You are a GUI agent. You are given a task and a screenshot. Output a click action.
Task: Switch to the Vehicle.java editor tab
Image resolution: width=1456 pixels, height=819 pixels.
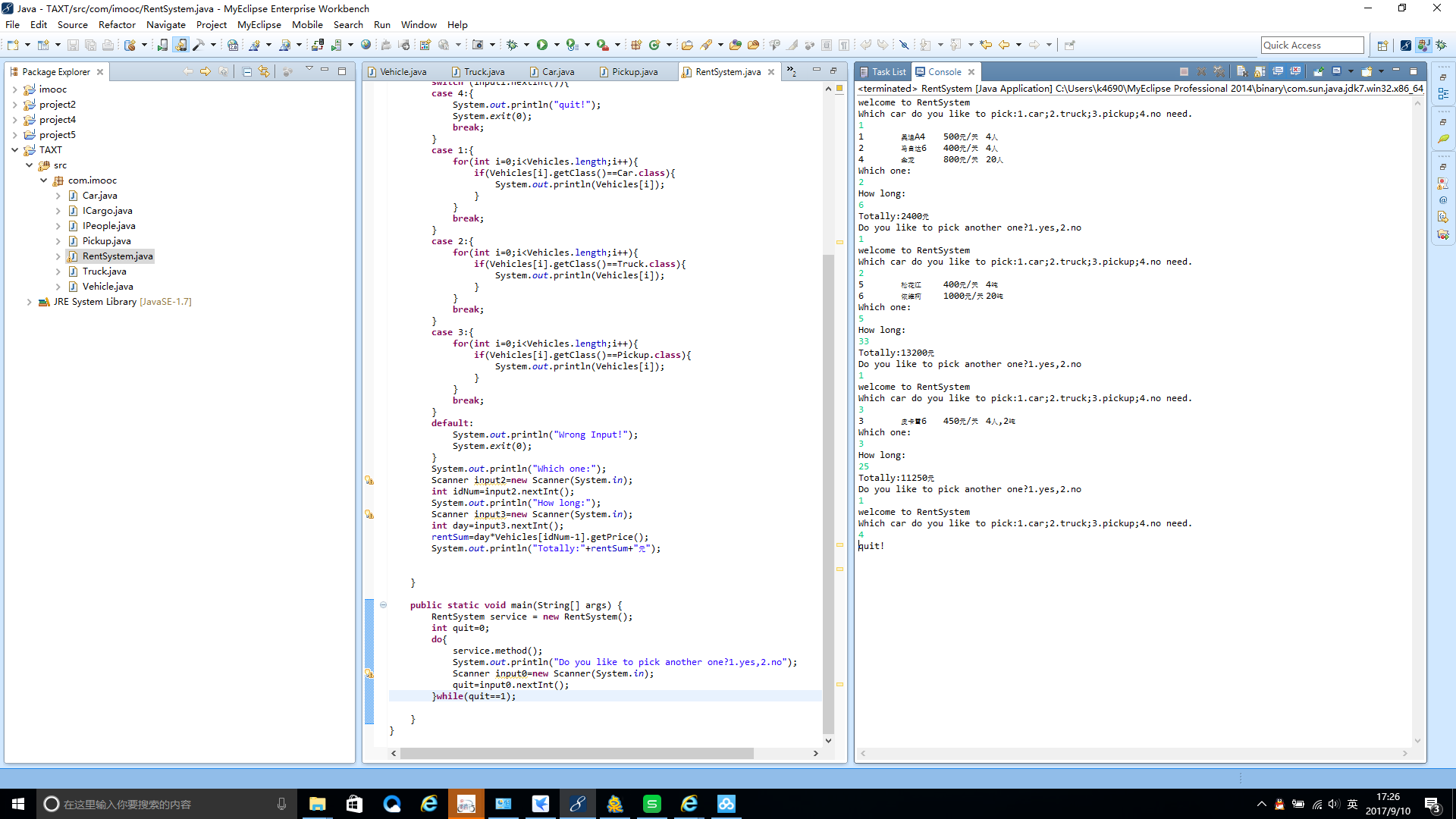(x=402, y=72)
